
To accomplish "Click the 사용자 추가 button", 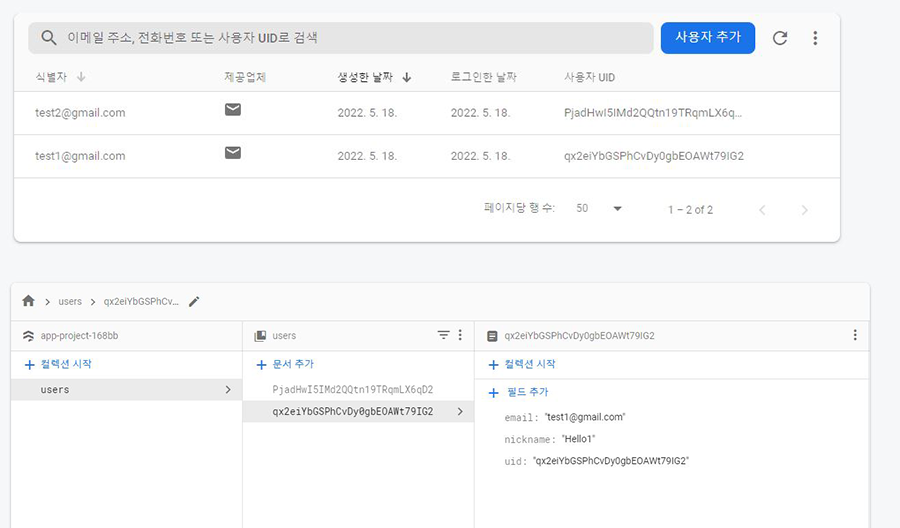I will (x=708, y=38).
